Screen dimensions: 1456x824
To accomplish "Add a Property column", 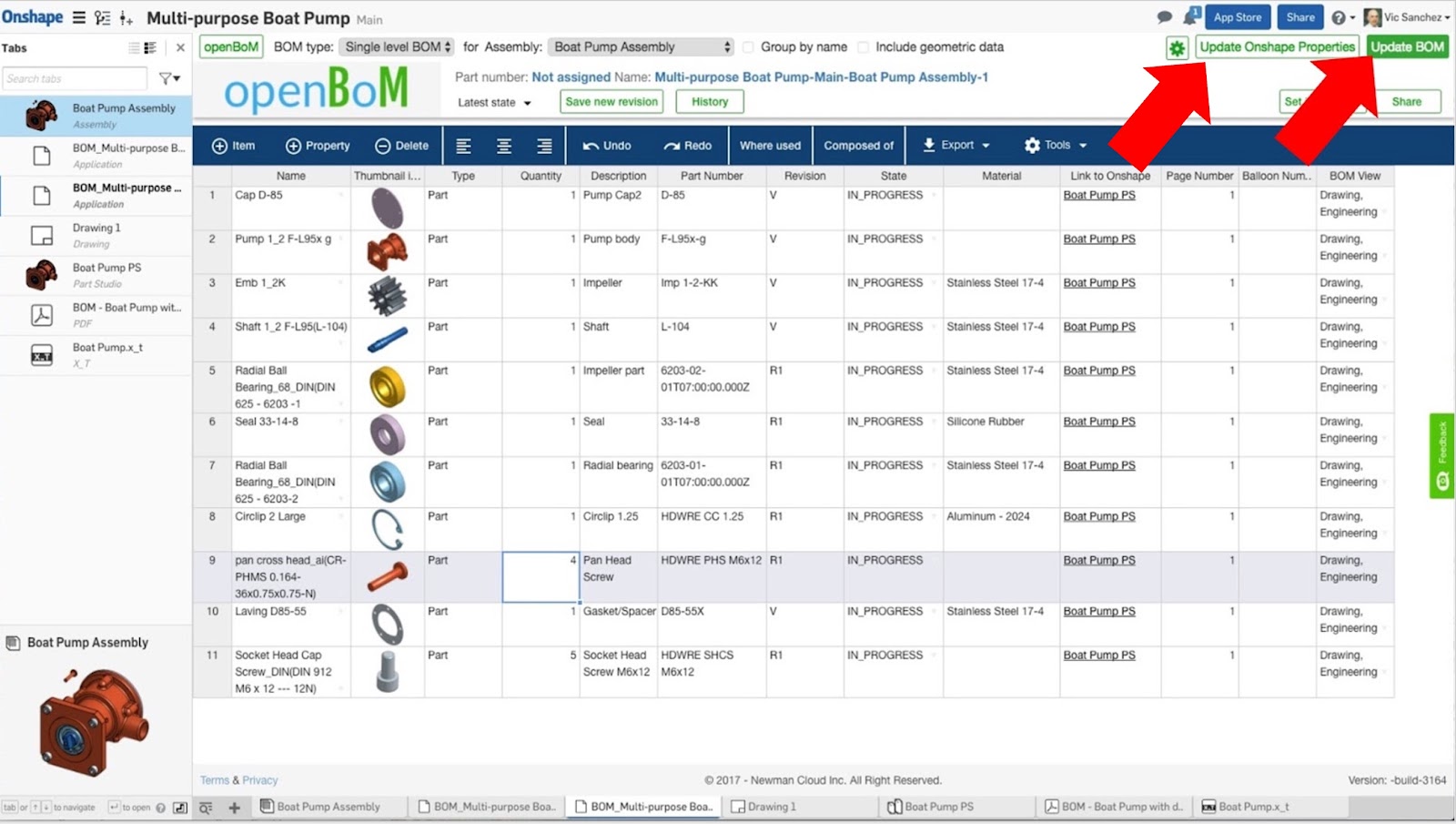I will pos(318,146).
